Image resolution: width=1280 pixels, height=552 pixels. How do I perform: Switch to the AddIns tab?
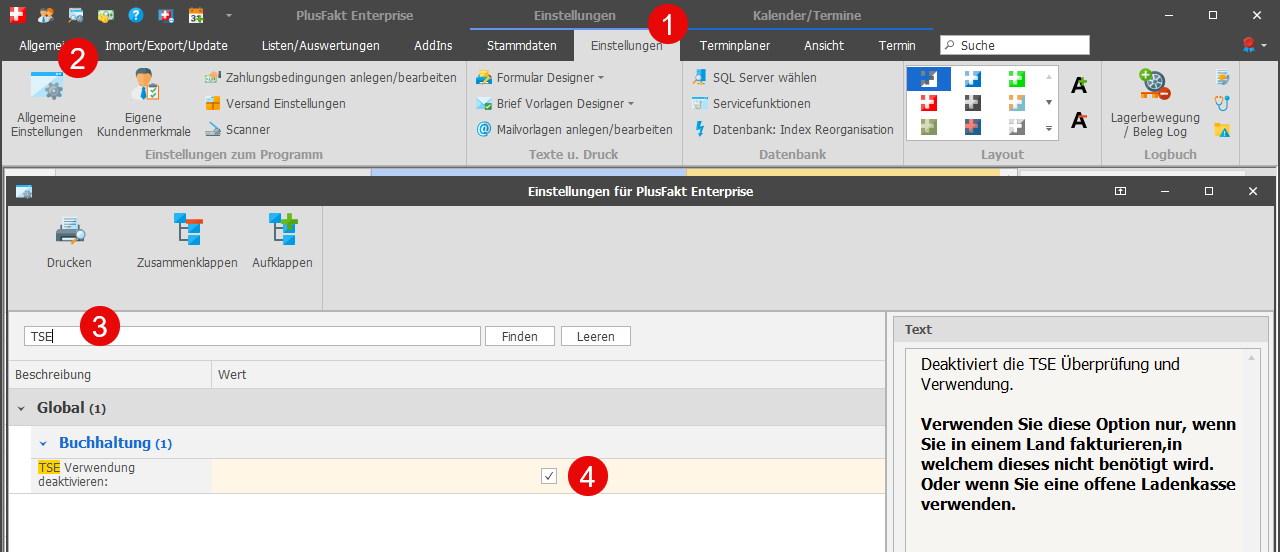click(x=431, y=45)
